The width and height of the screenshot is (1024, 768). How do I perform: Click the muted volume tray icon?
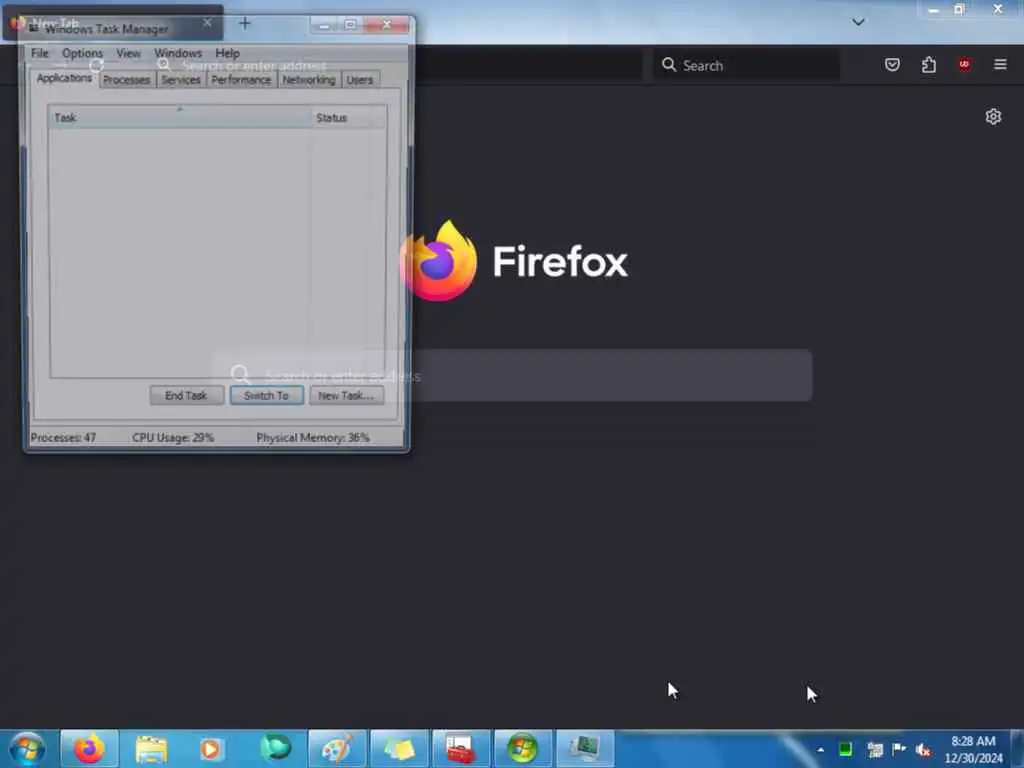(x=923, y=750)
